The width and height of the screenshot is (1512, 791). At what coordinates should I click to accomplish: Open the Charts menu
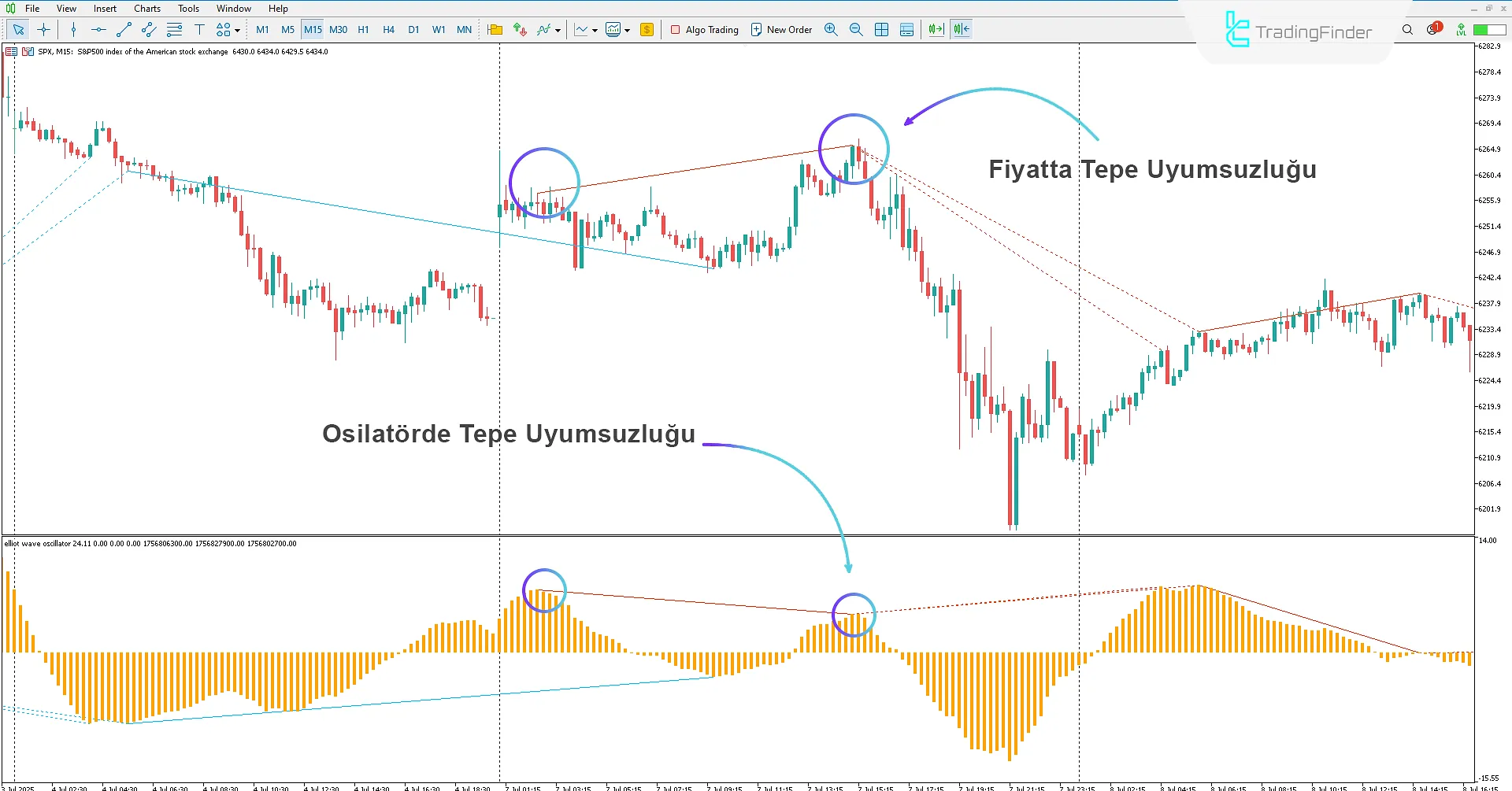[x=146, y=8]
